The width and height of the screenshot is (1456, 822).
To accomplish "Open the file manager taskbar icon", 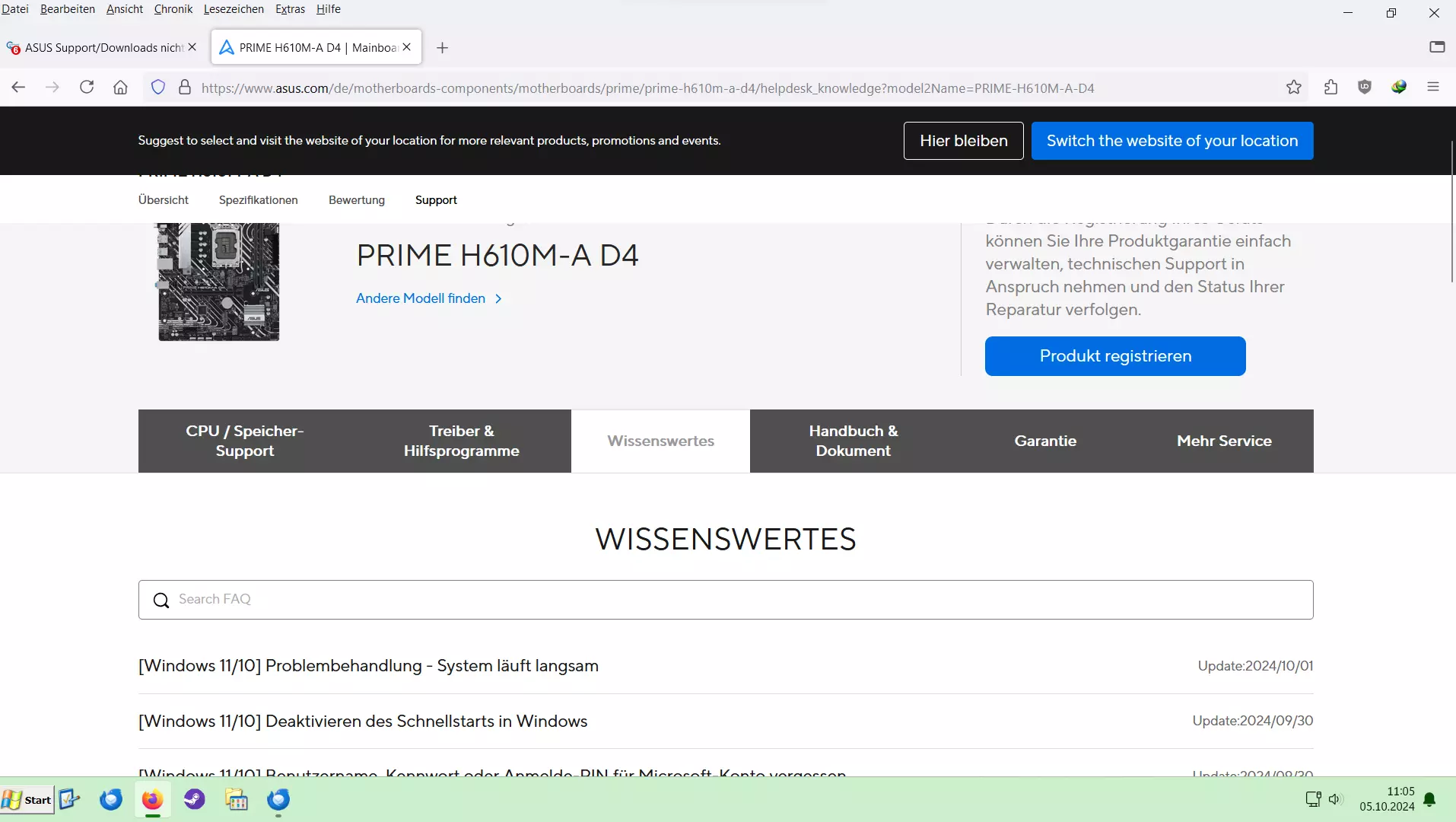I will click(x=237, y=800).
